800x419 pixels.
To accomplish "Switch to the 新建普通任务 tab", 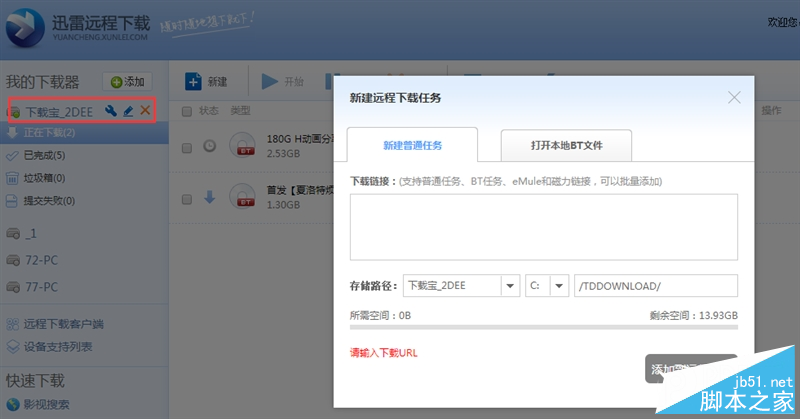I will (x=412, y=145).
